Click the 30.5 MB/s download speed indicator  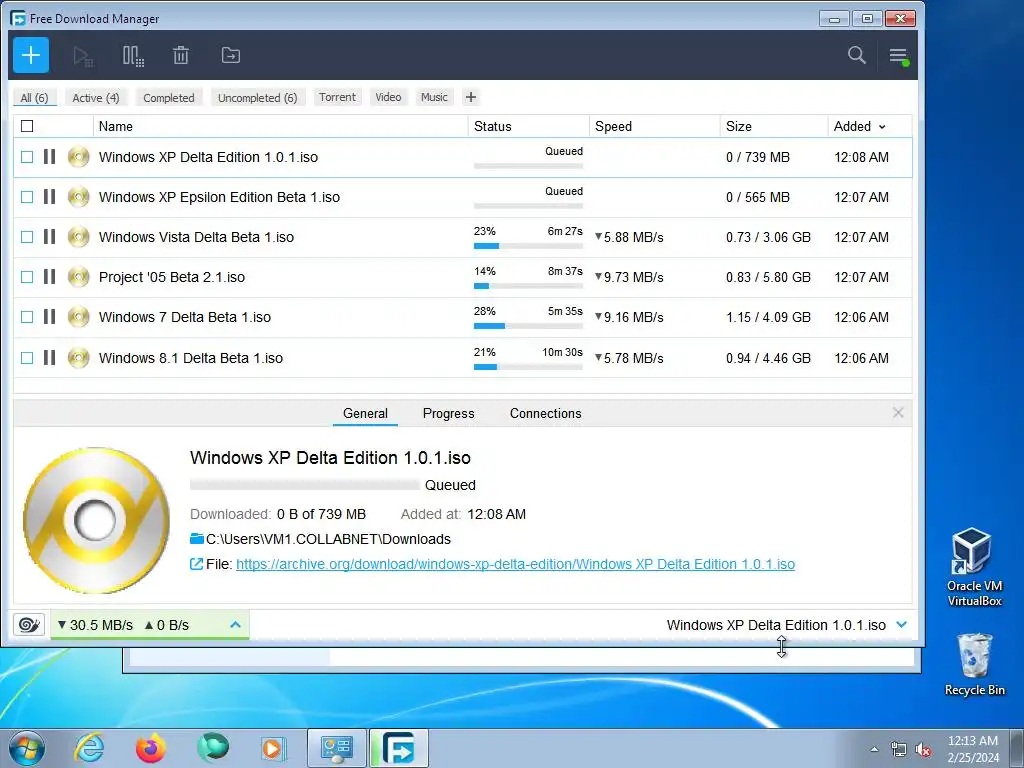pyautogui.click(x=95, y=625)
